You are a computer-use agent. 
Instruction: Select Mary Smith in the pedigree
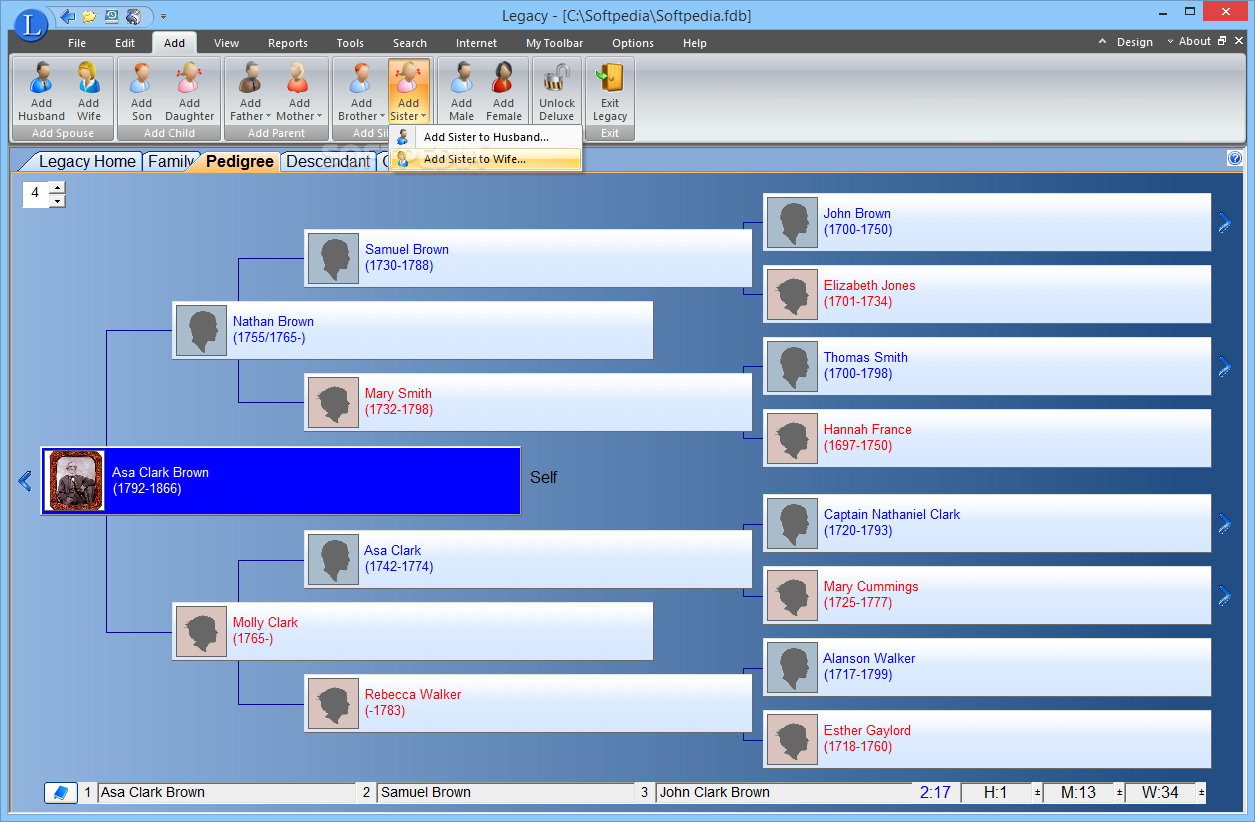528,402
